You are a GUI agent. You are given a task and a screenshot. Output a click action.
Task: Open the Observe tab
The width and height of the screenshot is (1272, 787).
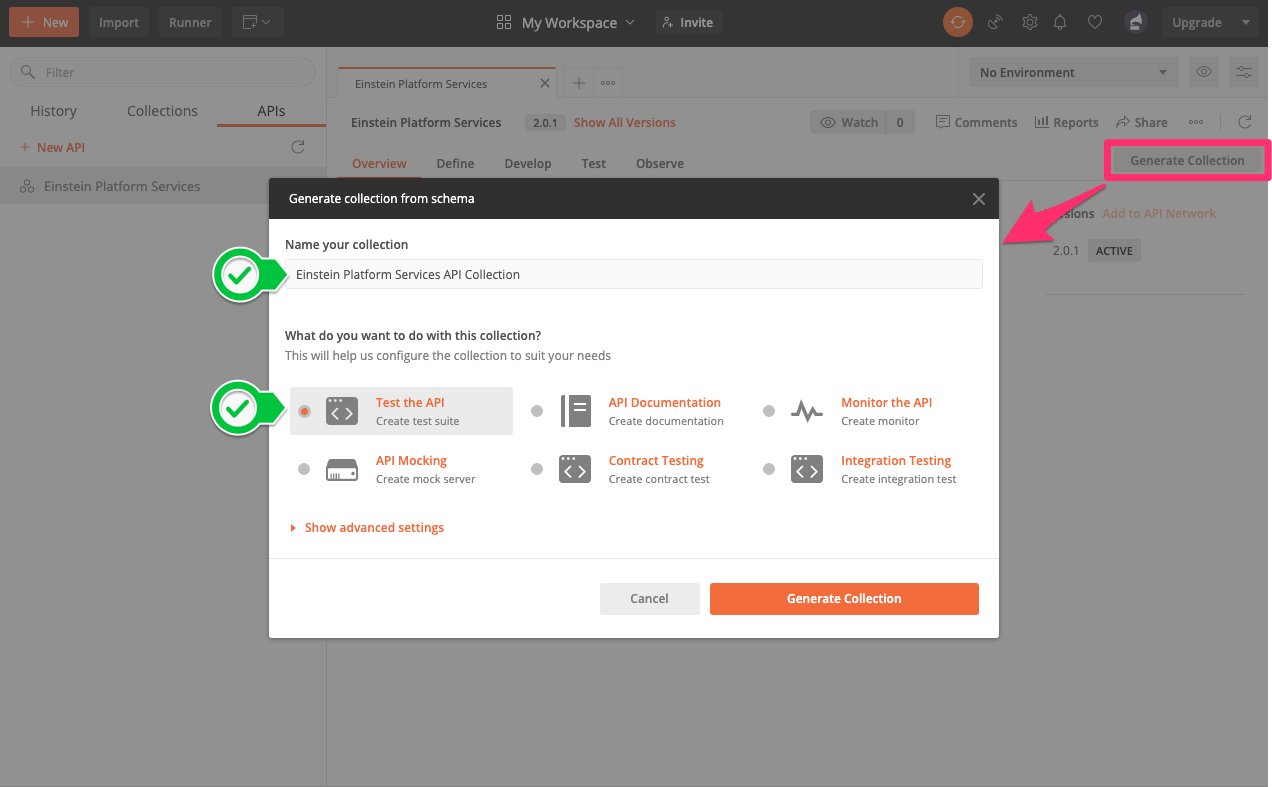tap(660, 163)
